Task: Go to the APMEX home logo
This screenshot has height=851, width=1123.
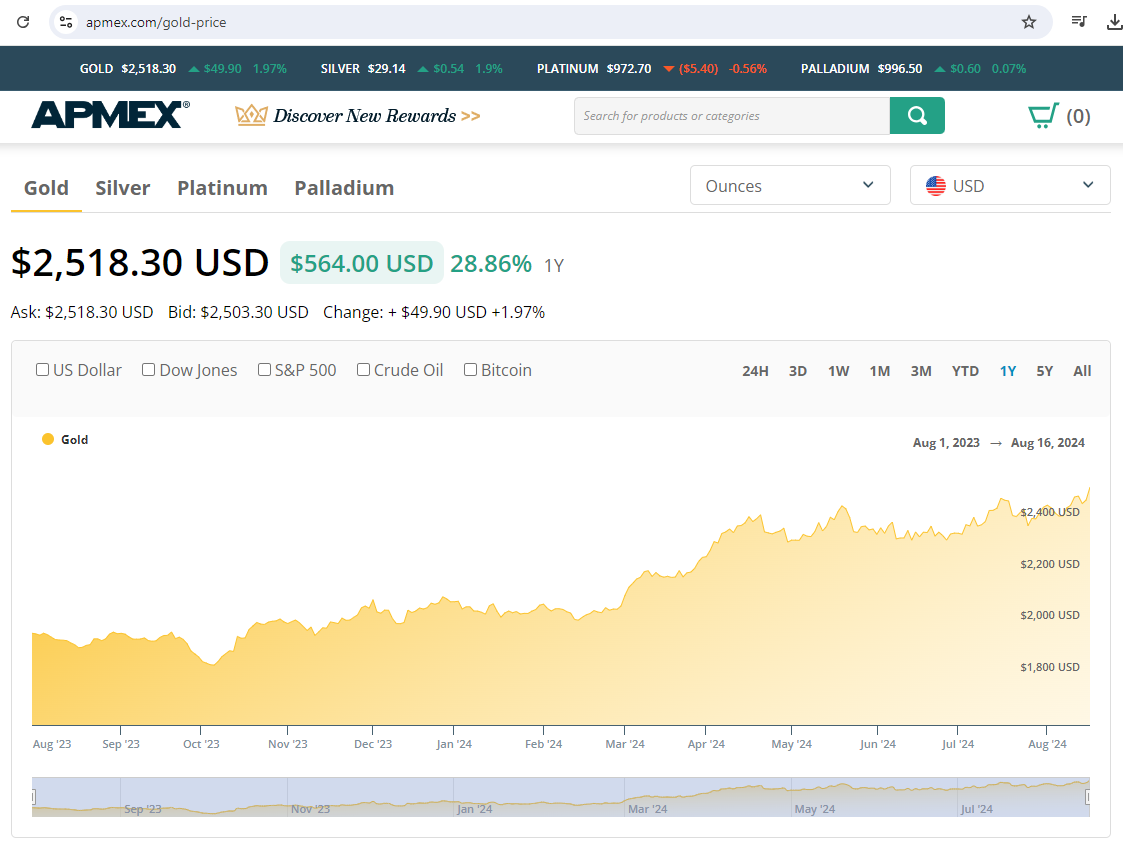Action: [110, 115]
